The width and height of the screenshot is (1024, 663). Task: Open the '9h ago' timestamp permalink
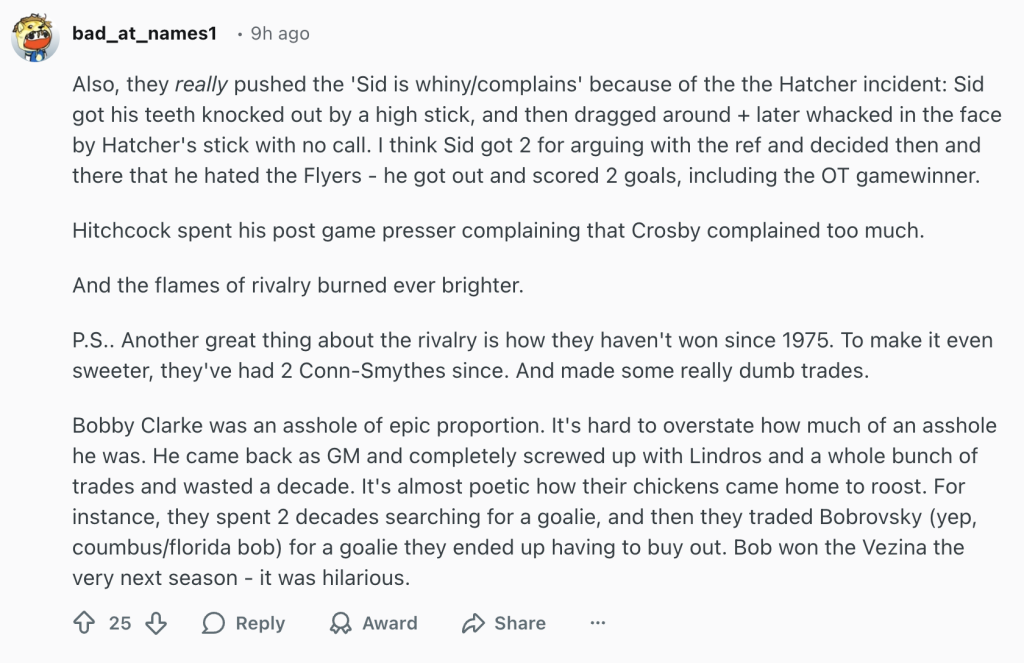tap(279, 34)
